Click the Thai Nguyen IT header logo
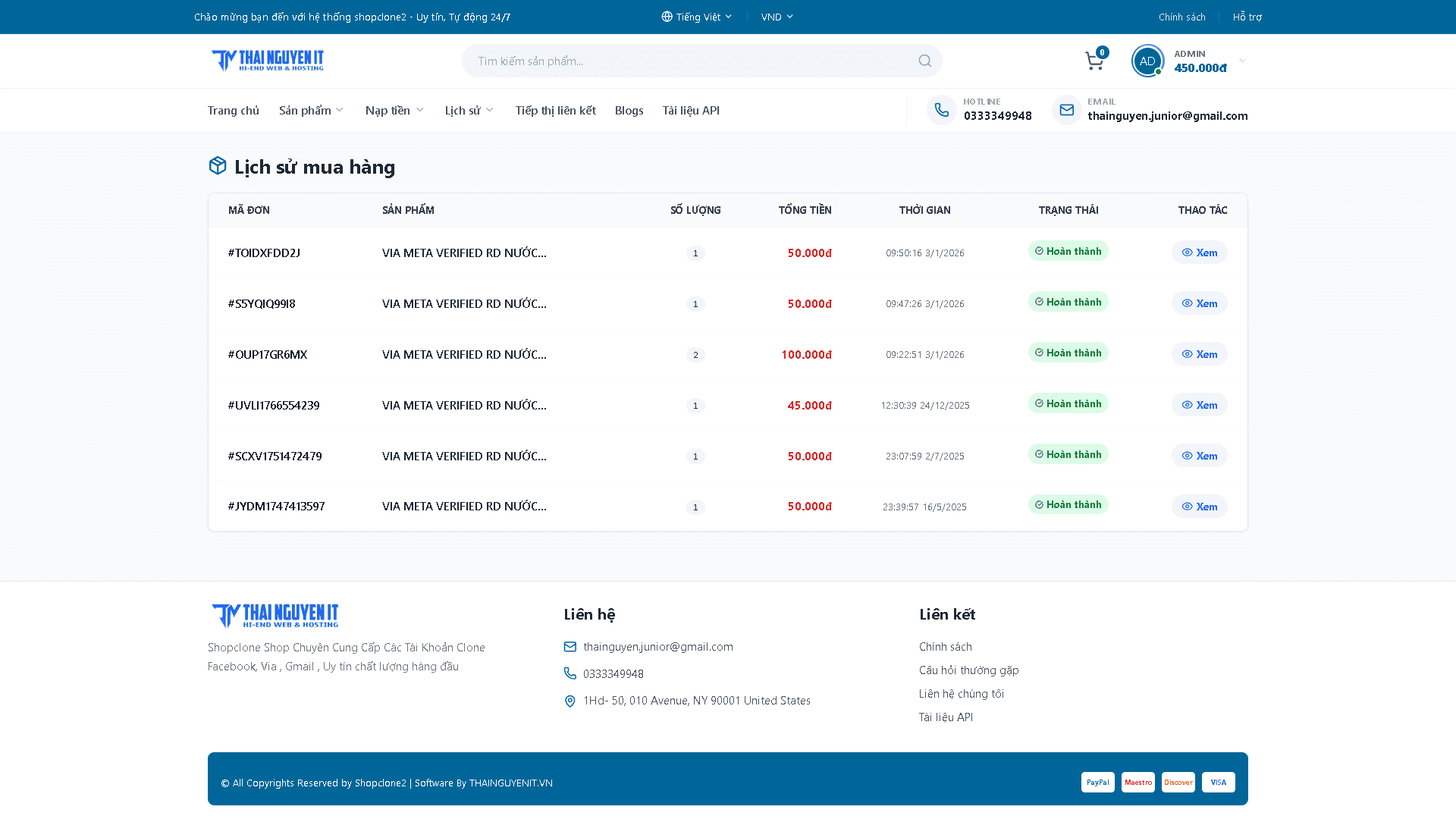The image size is (1456, 819). (x=267, y=61)
